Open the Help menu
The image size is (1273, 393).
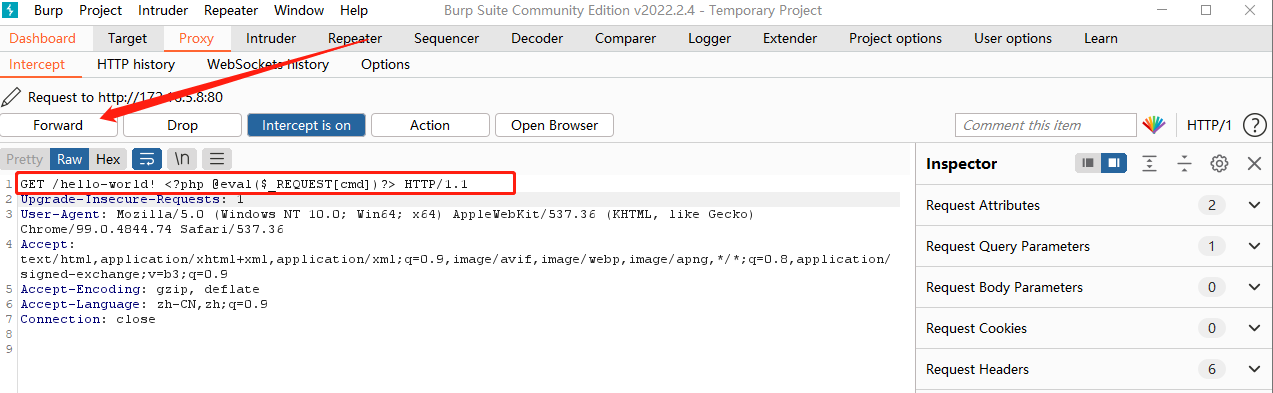(354, 10)
